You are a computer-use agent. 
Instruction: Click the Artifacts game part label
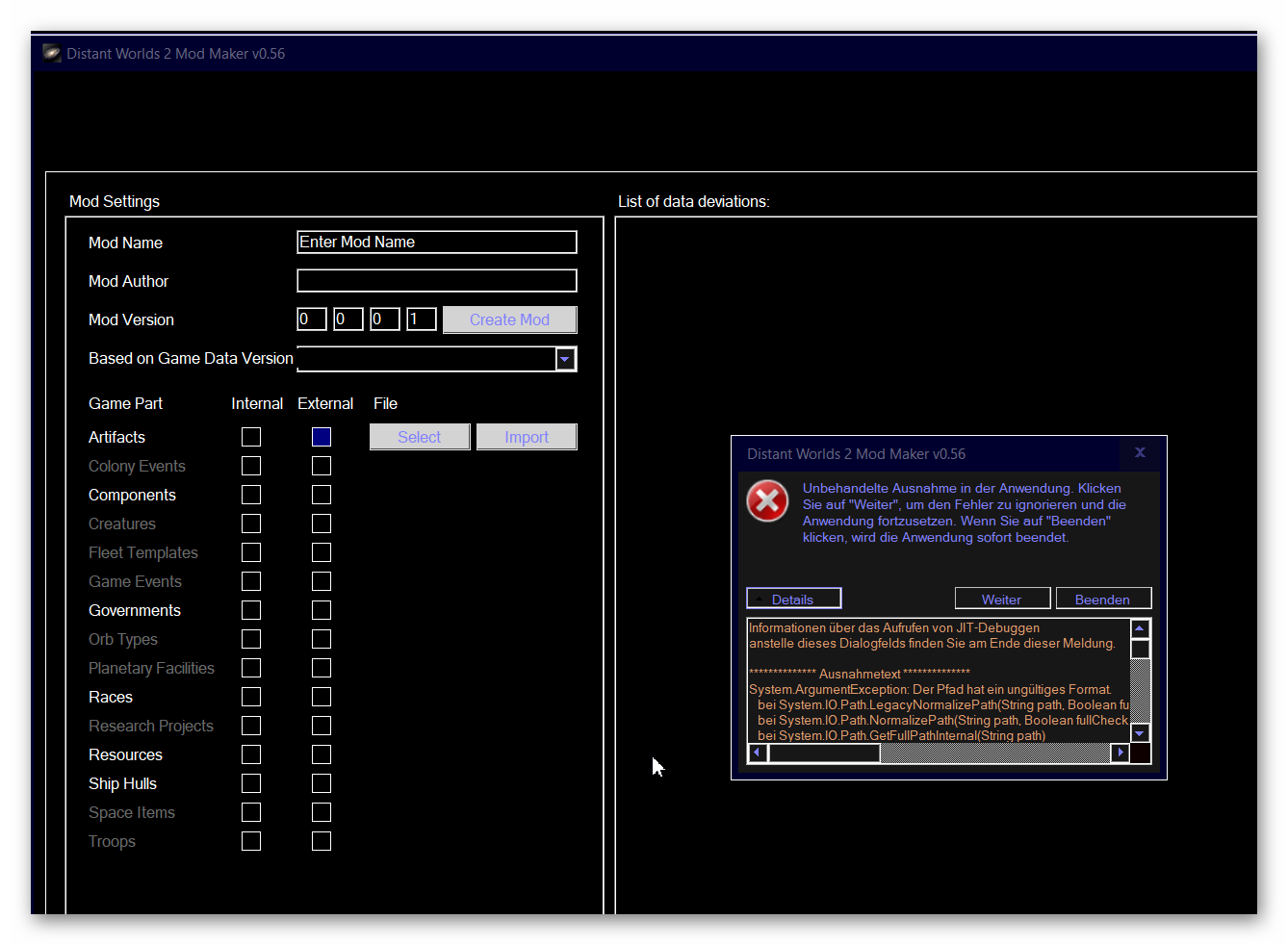point(117,437)
